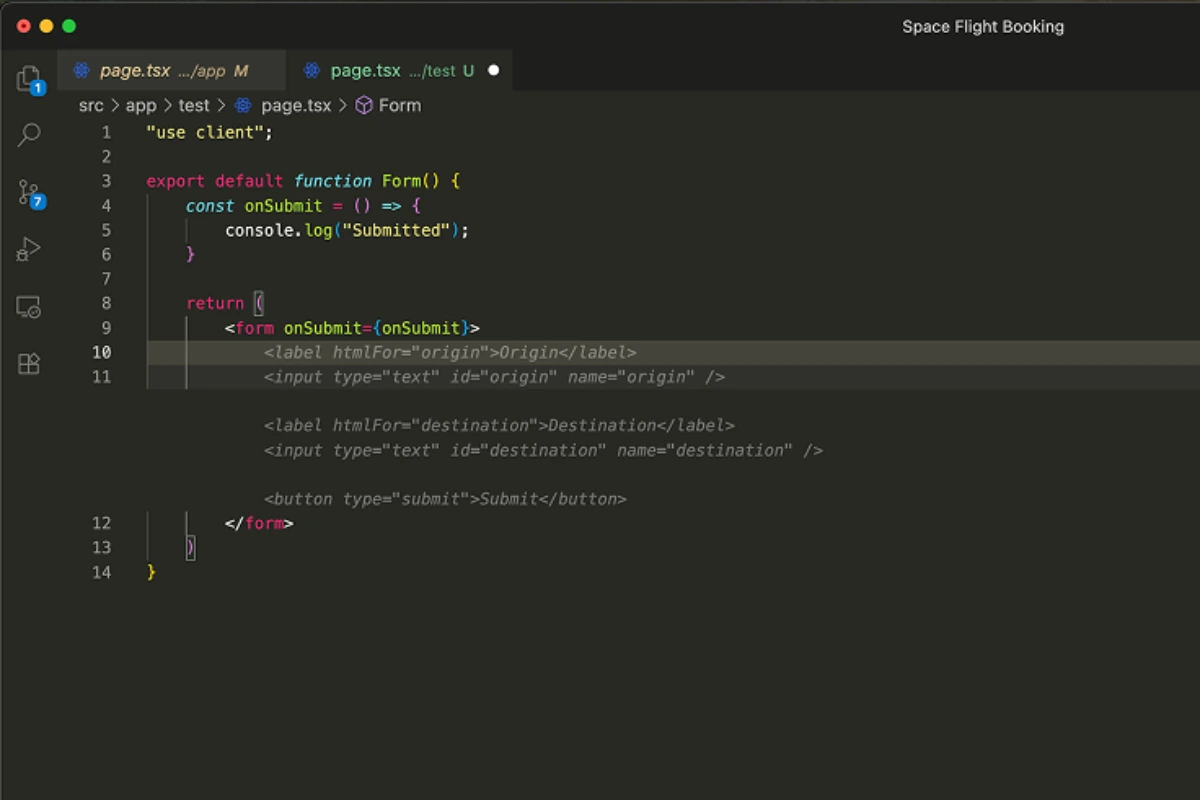The image size is (1200, 800).
Task: Switch to page.tsx .../test tab
Action: click(400, 71)
